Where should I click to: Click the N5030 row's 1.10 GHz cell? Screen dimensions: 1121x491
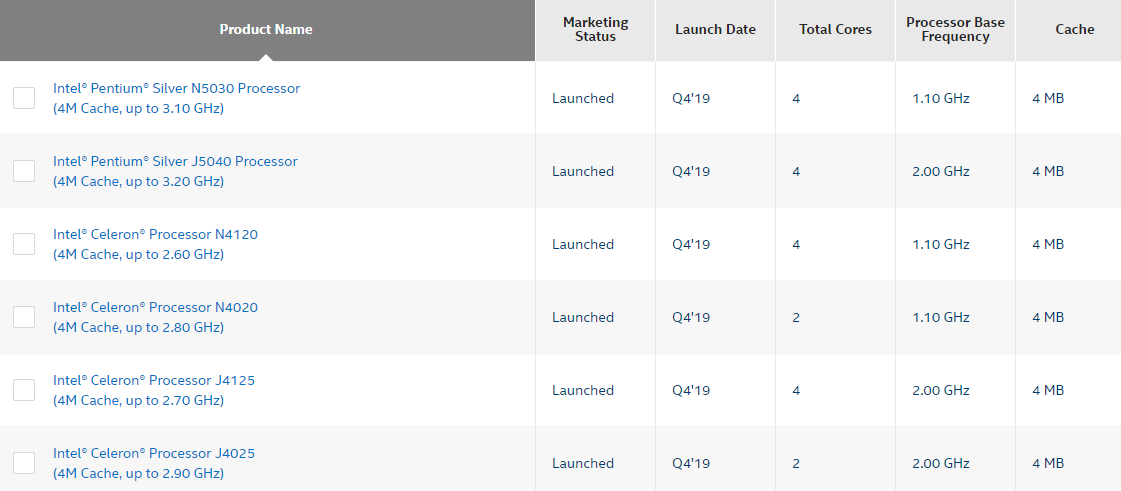(941, 98)
